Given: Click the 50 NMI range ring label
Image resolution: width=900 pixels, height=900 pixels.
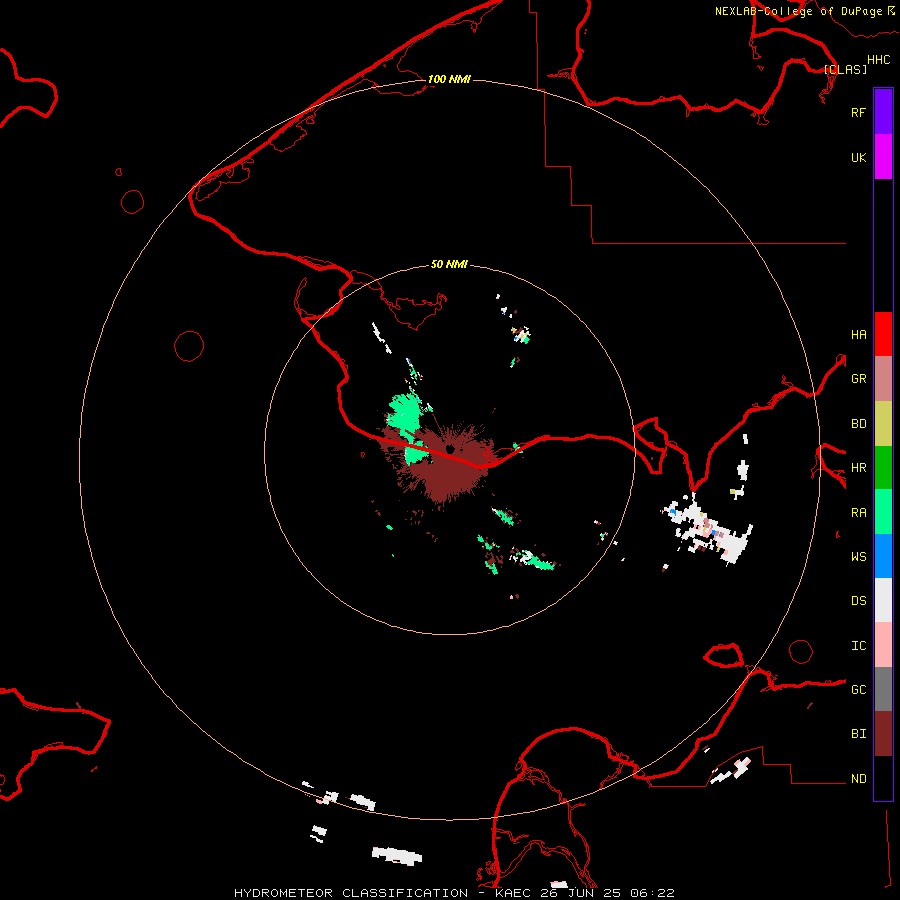Looking at the screenshot, I should point(449,264).
